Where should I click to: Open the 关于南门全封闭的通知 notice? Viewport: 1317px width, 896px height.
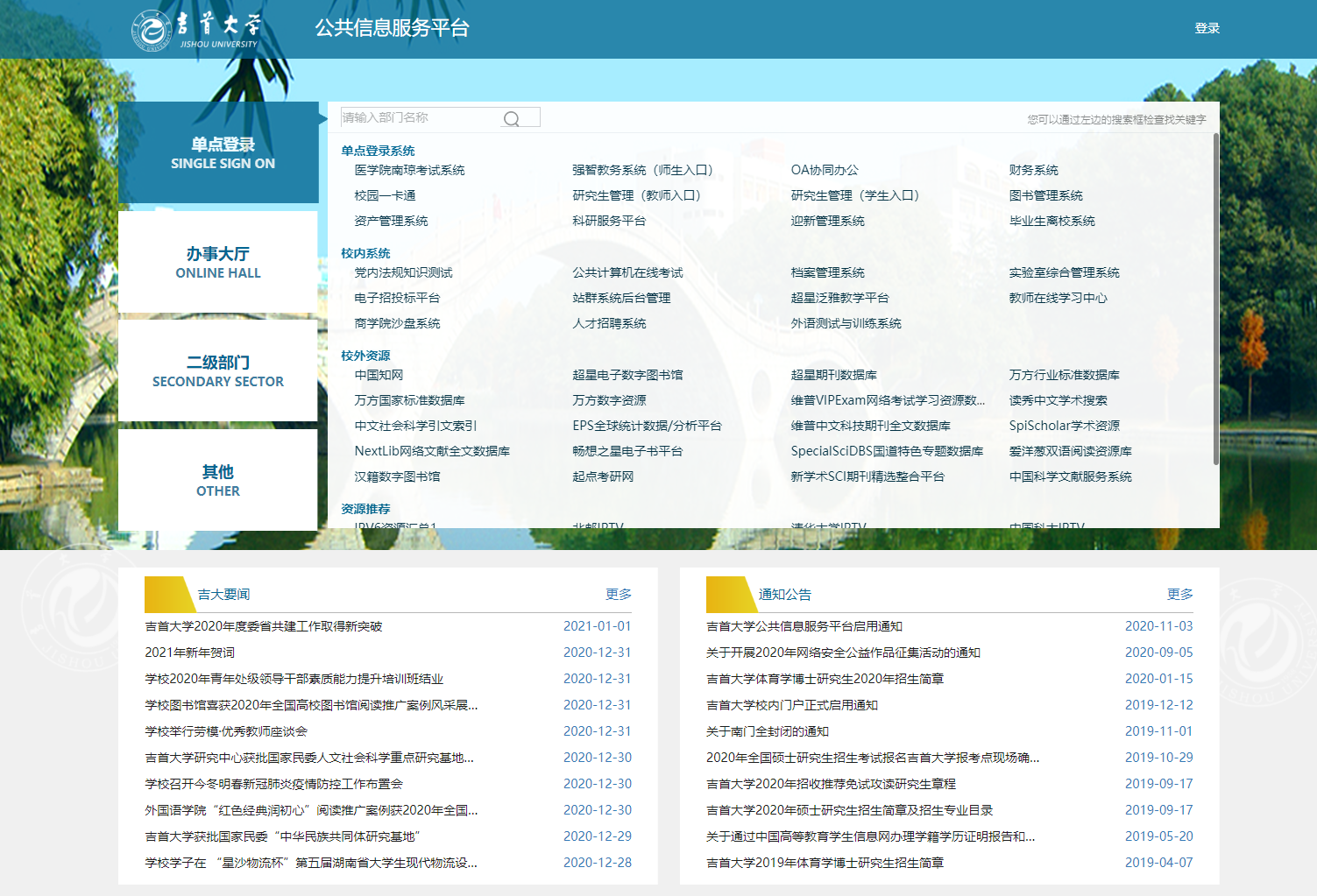point(767,731)
